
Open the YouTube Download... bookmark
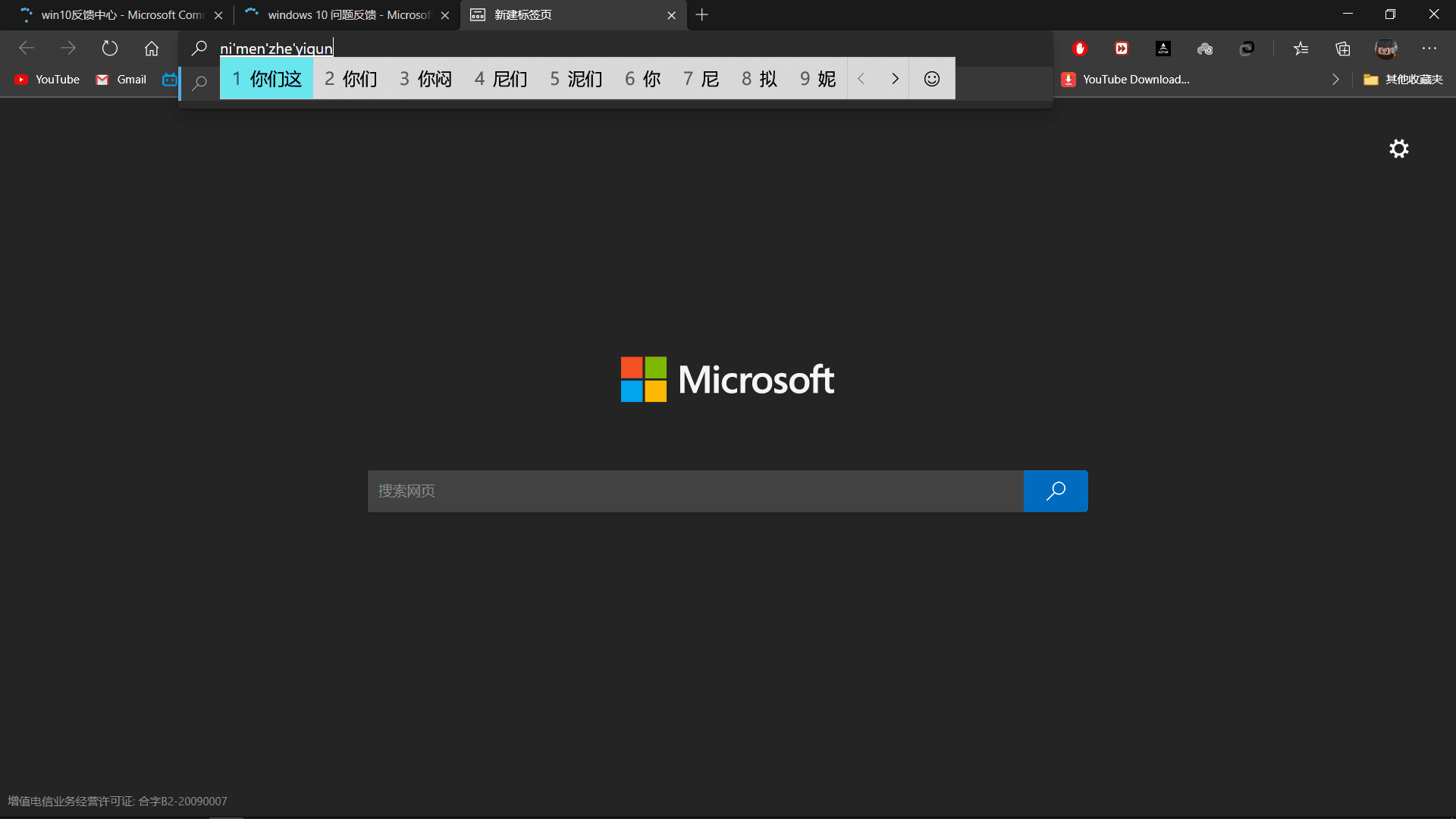coord(1125,80)
